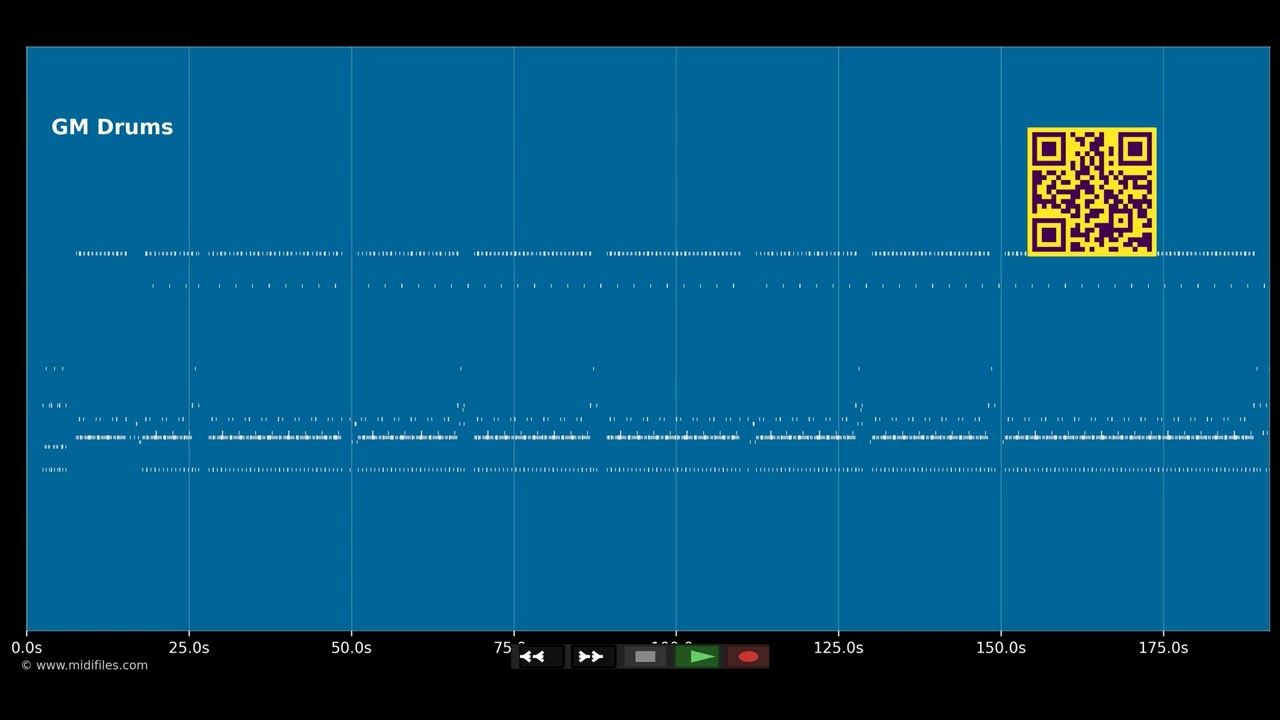Screen dimensions: 1280x720
Task: Click the yellow QR code image
Action: point(1092,192)
